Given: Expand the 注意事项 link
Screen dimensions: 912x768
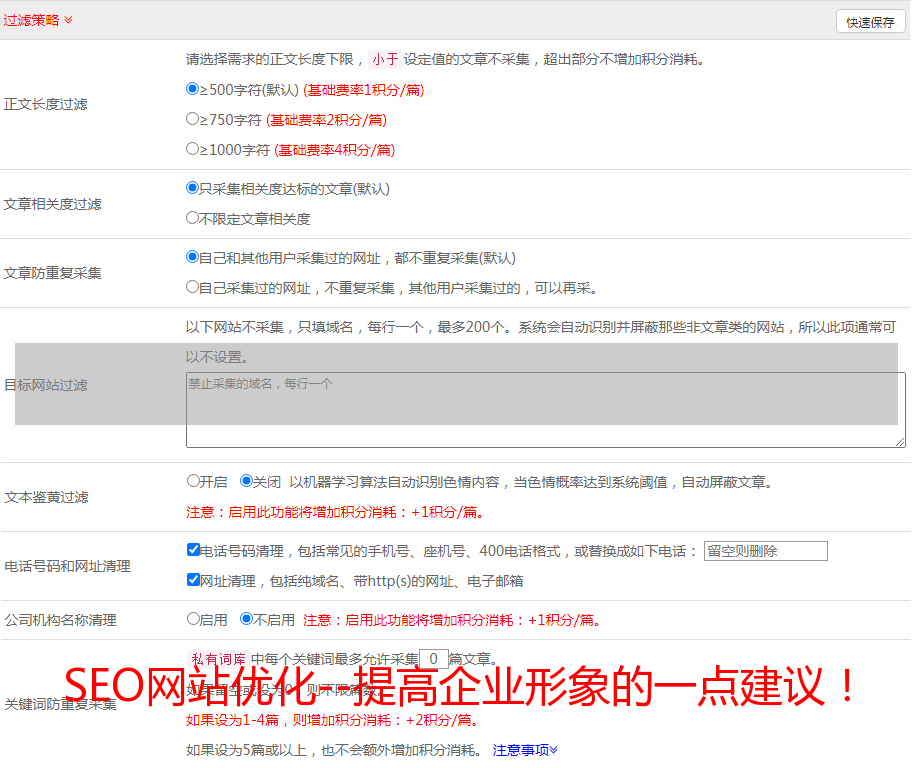Looking at the screenshot, I should [525, 750].
